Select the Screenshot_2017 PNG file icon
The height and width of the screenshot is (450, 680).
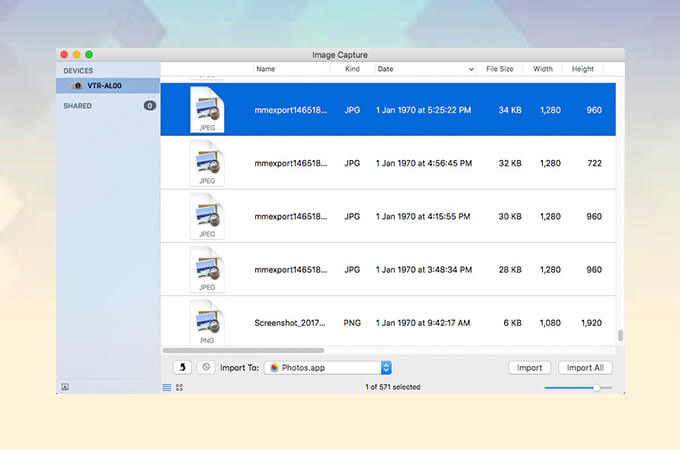coord(207,322)
